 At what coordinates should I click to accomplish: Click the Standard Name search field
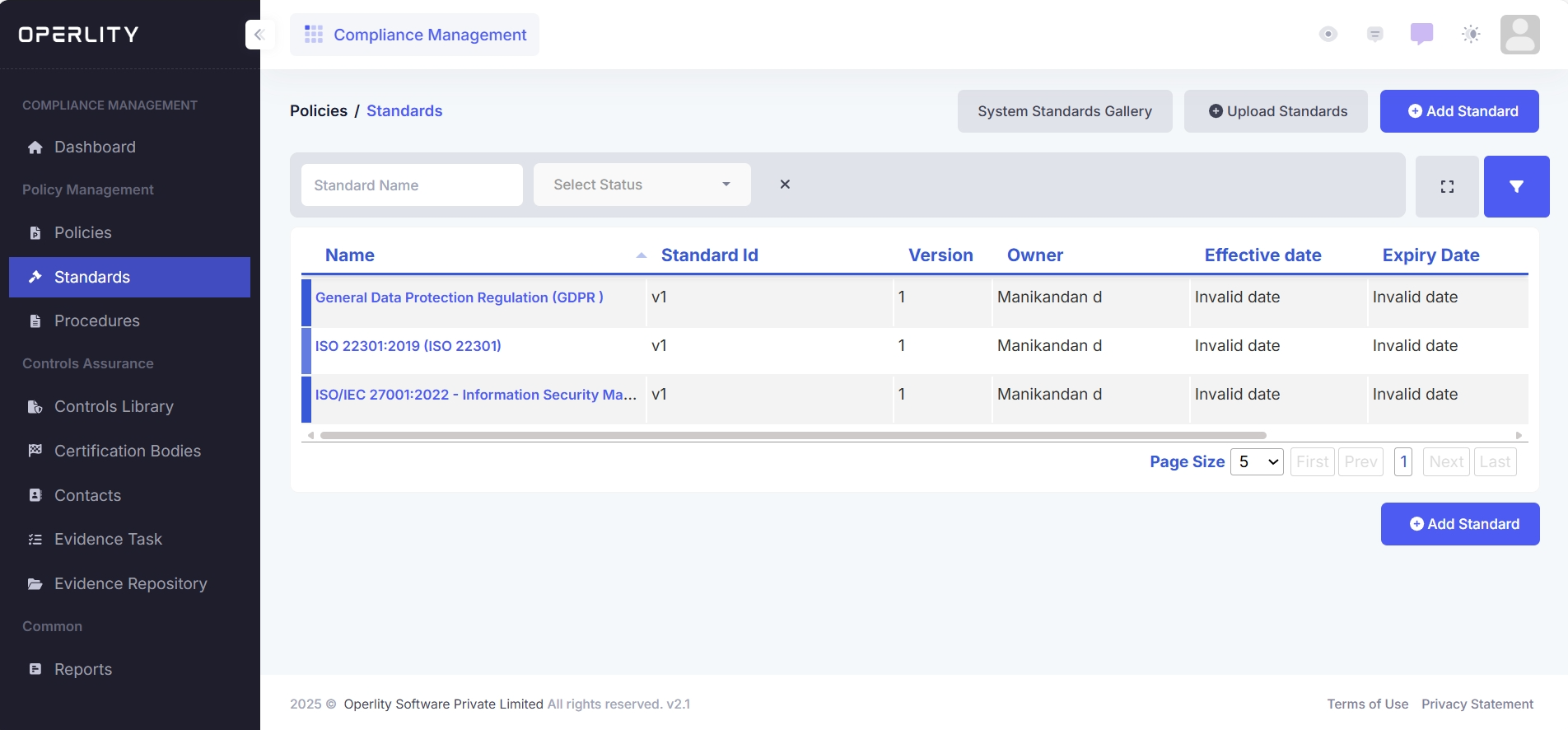412,185
